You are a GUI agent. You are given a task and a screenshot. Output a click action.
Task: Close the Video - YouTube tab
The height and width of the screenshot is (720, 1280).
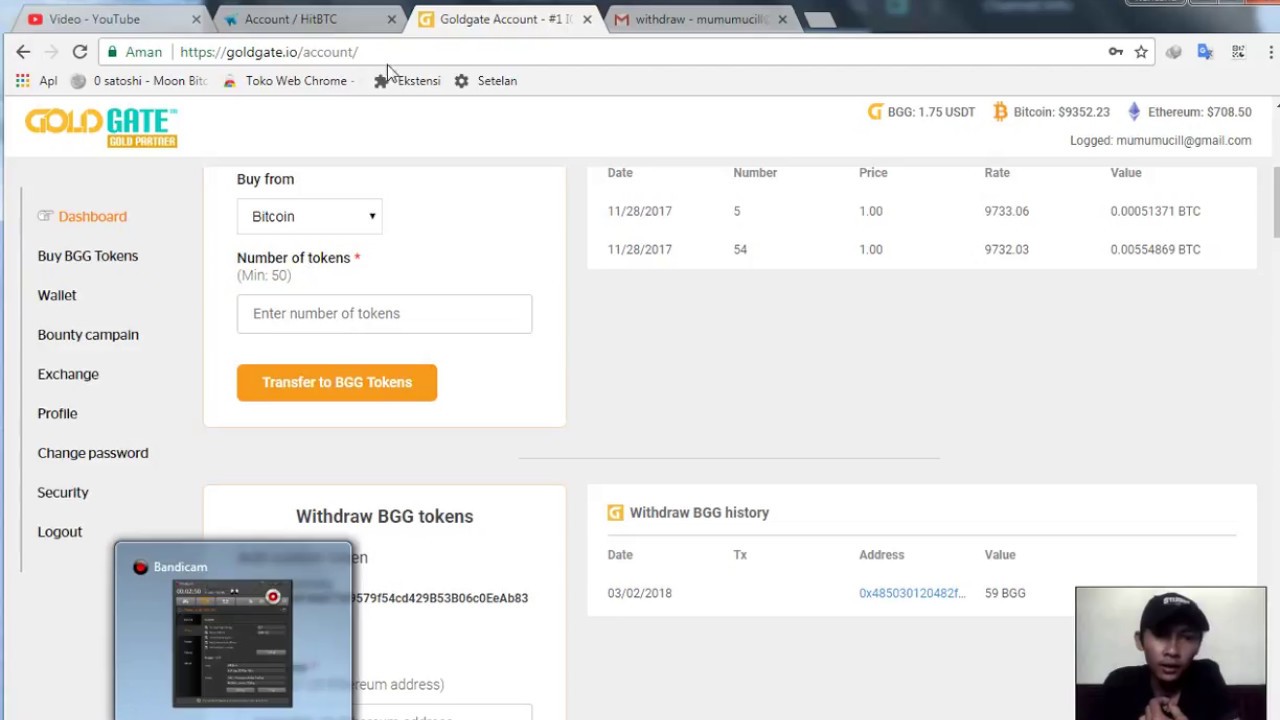[196, 19]
